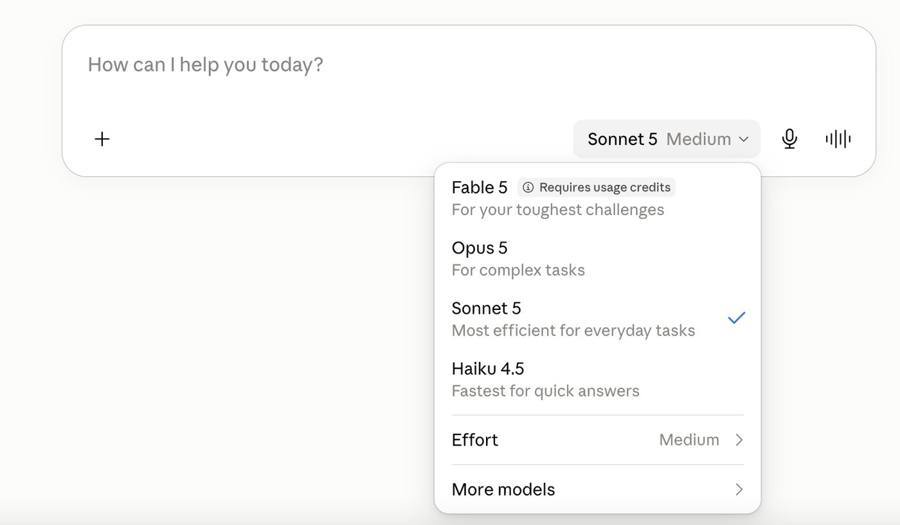This screenshot has width=900, height=525.
Task: Expand the More models submenu
Action: 598,489
